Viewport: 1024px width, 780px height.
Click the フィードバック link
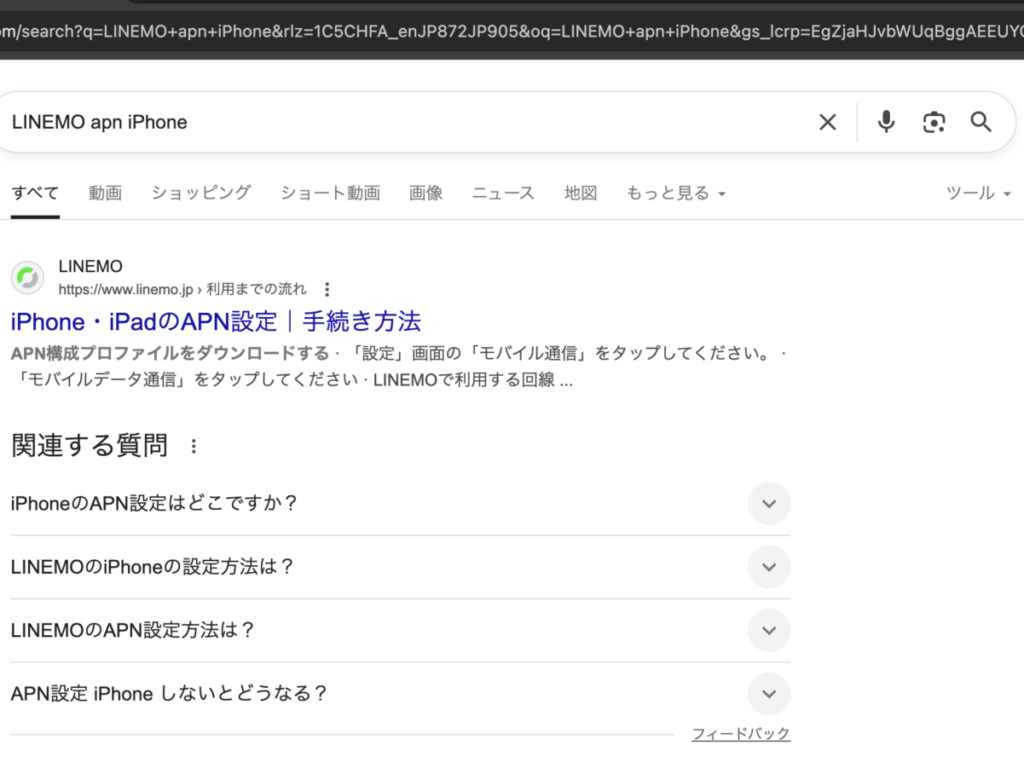point(741,734)
